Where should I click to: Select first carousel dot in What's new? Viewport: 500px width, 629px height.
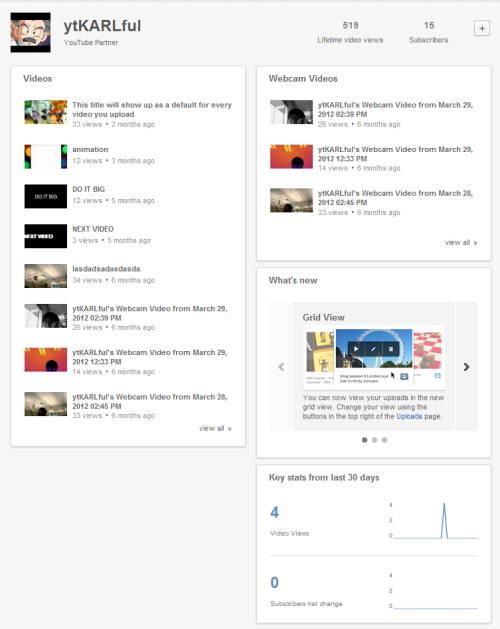[364, 440]
